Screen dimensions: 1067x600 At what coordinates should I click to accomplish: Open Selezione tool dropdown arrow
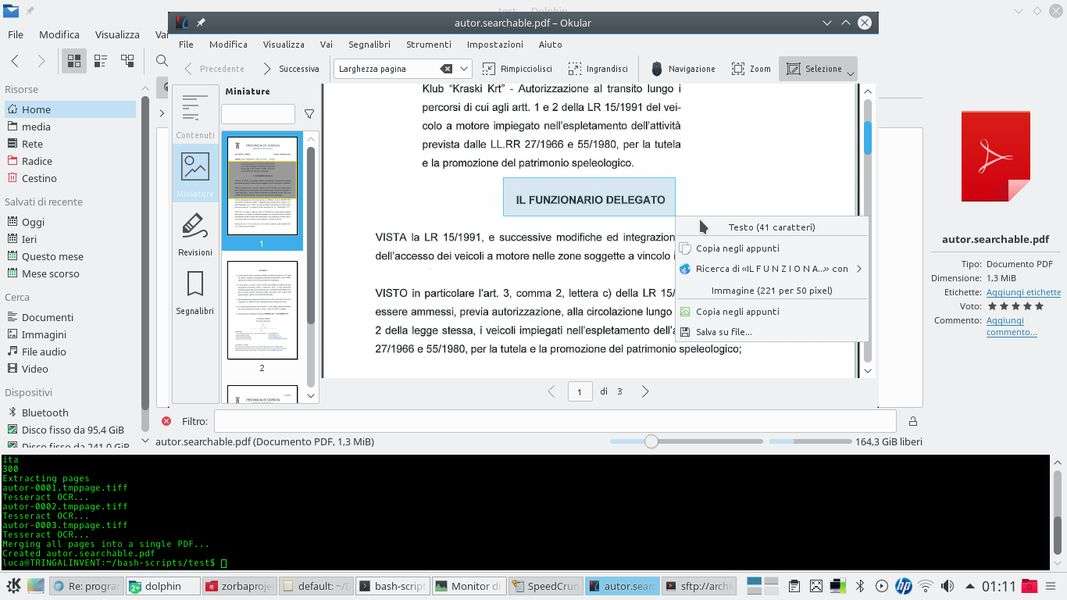tap(851, 73)
